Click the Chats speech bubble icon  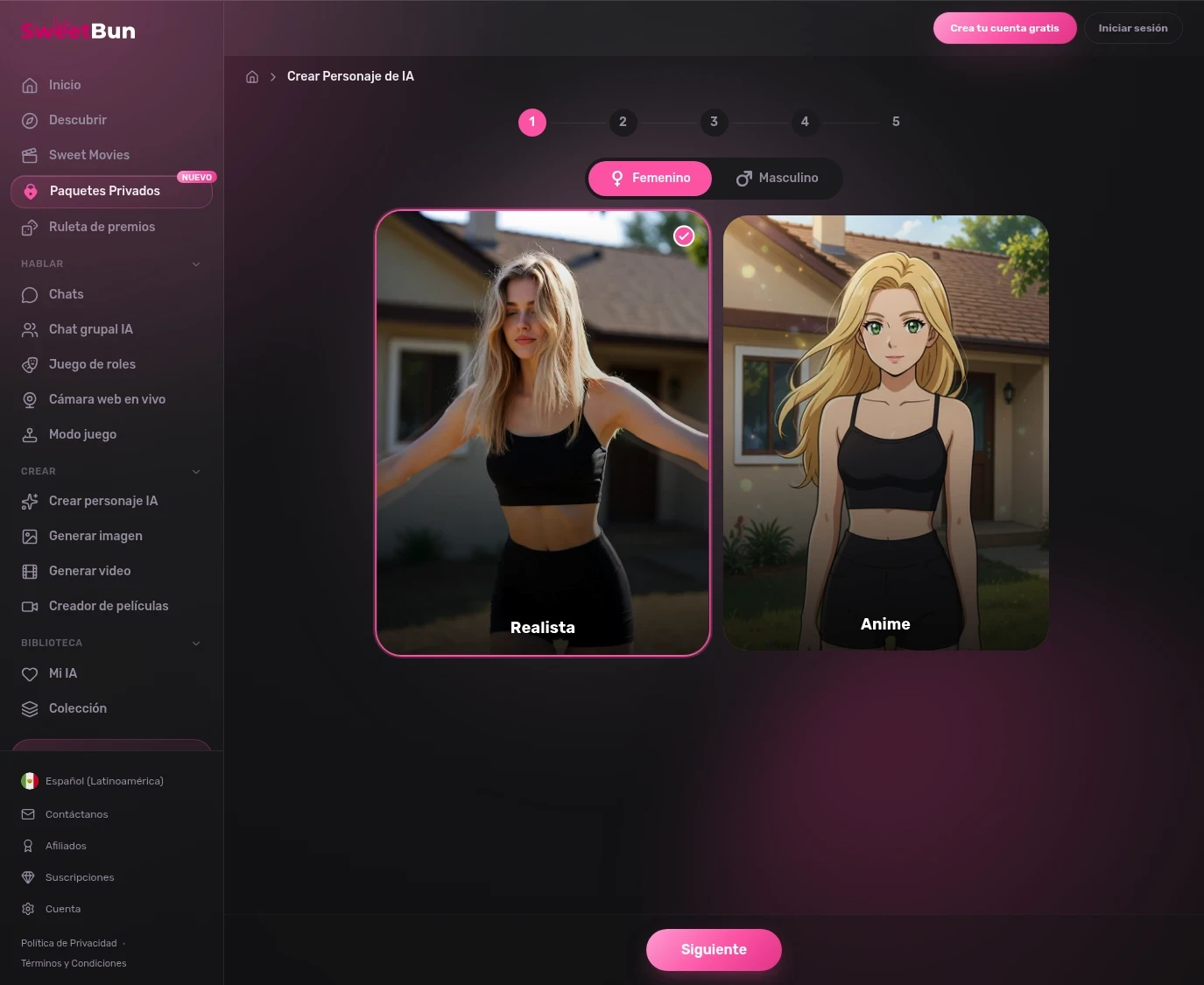30,294
